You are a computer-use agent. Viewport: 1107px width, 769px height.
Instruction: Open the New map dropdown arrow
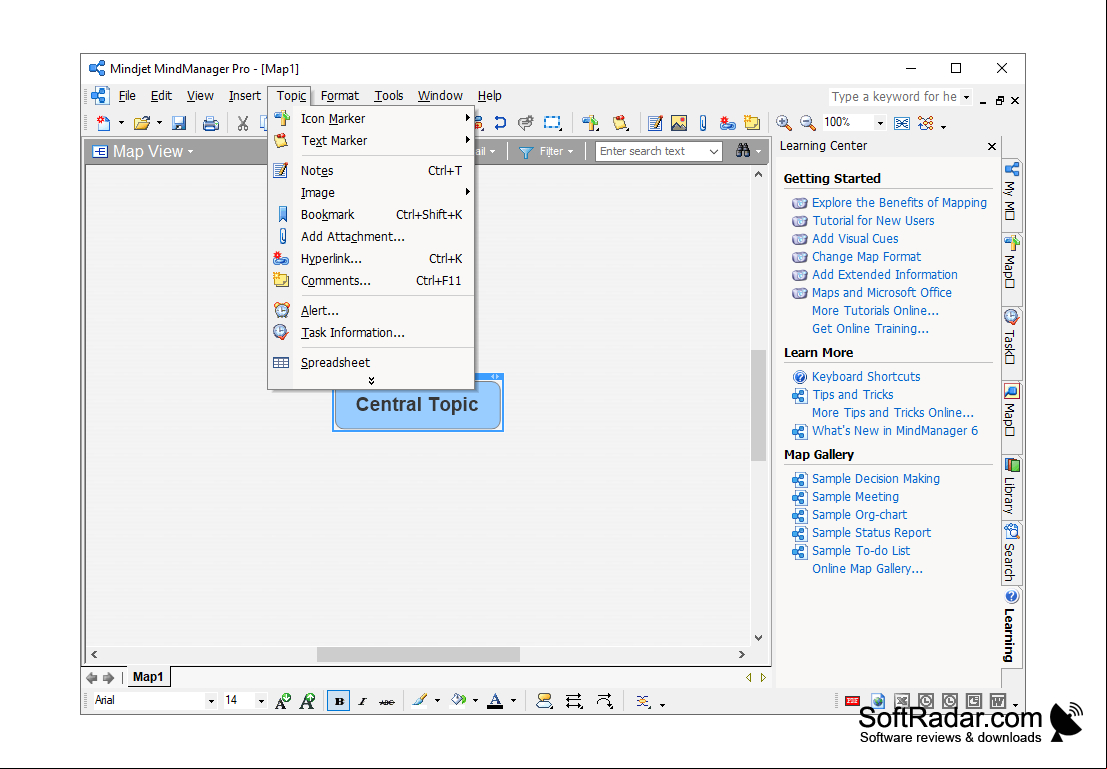pyautogui.click(x=121, y=124)
